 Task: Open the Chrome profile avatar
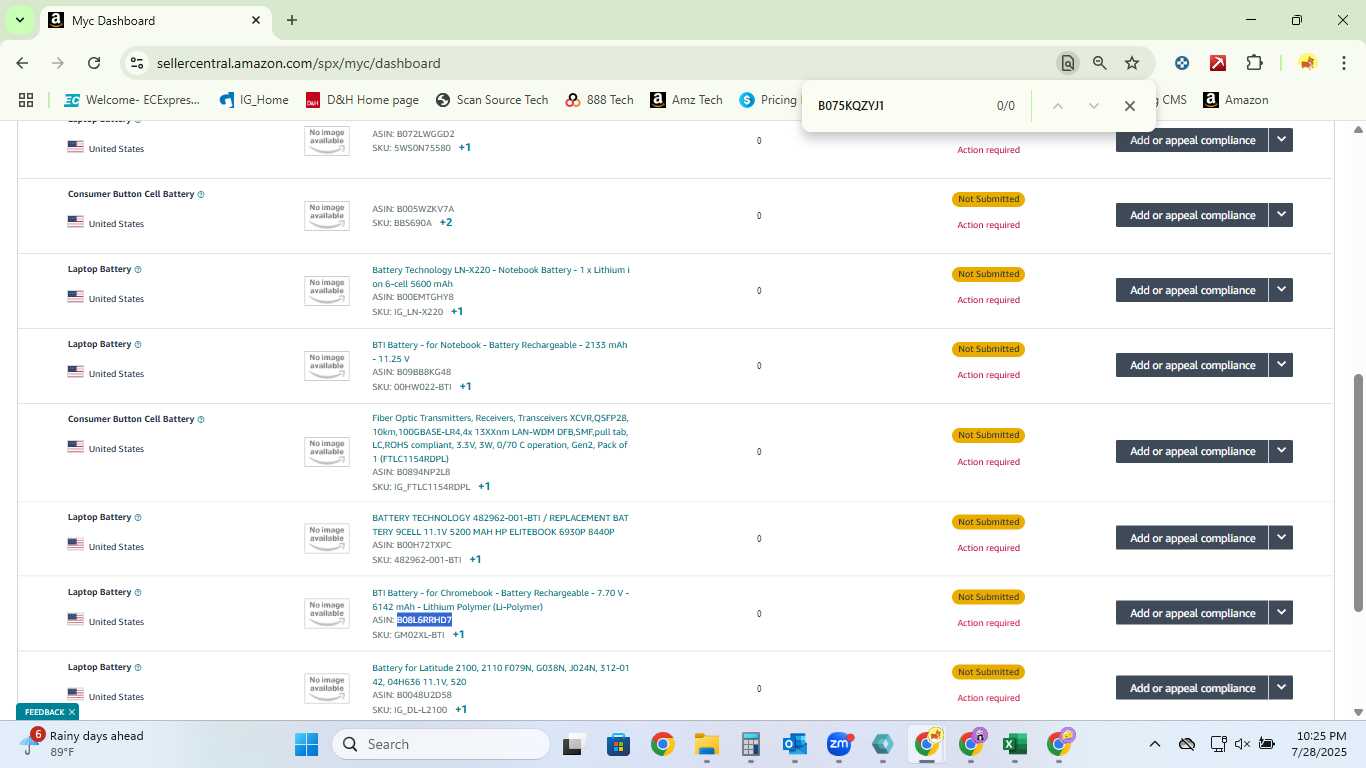pyautogui.click(x=1307, y=63)
